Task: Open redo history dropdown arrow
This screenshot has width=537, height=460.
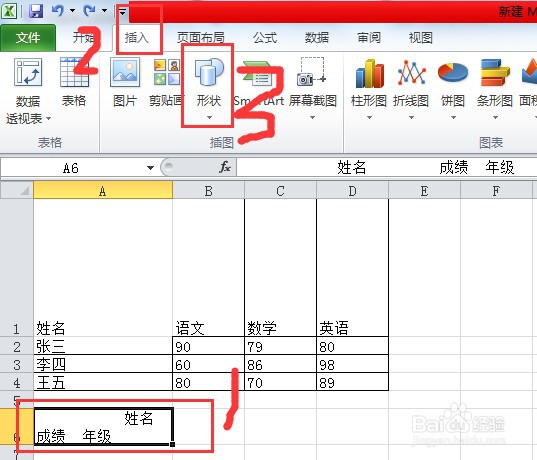Action: (104, 11)
